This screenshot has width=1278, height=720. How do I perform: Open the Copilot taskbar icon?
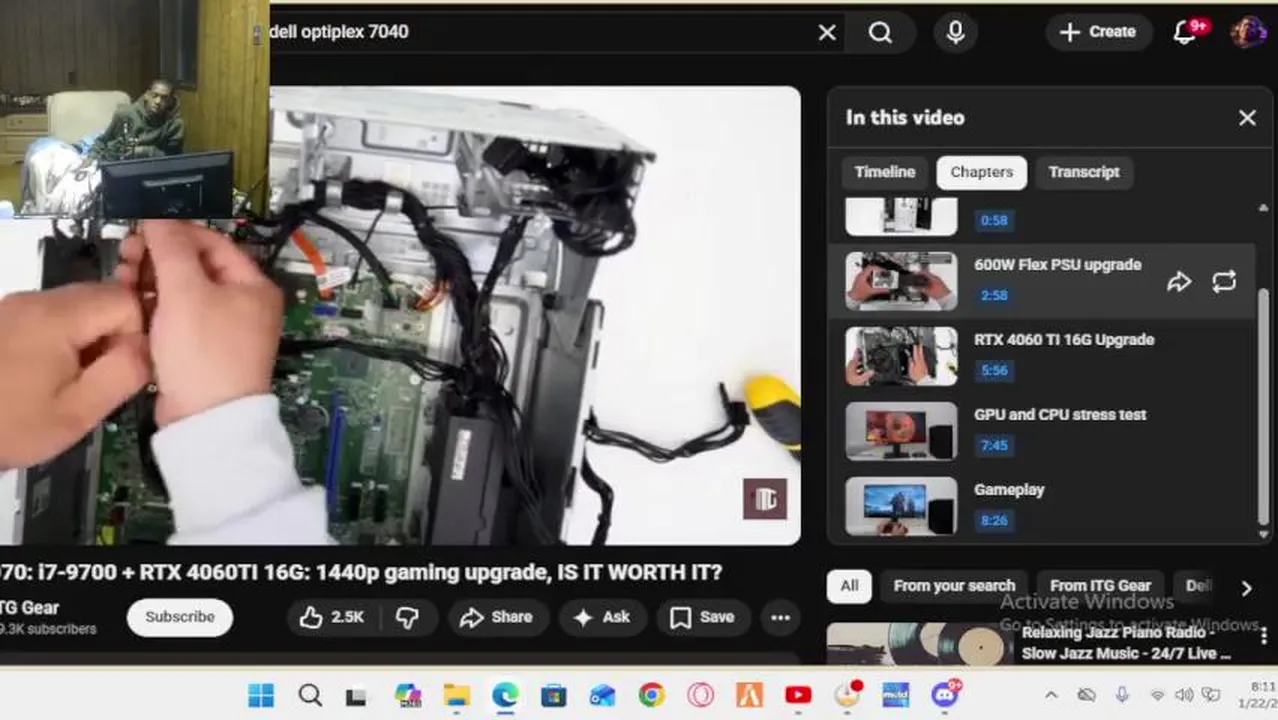(x=407, y=695)
